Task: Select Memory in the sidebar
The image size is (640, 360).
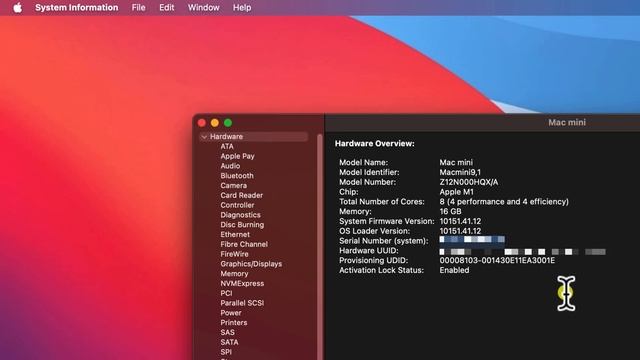Action: click(234, 273)
